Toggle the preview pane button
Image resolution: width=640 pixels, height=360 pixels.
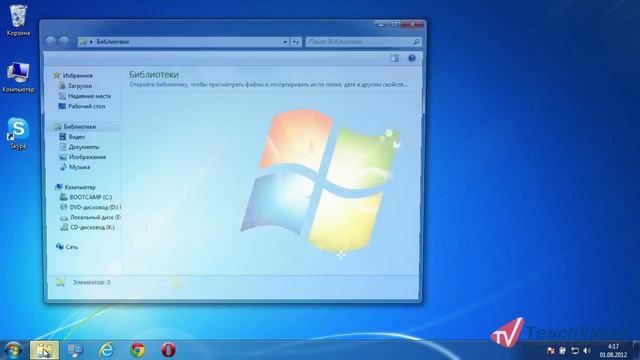(394, 58)
